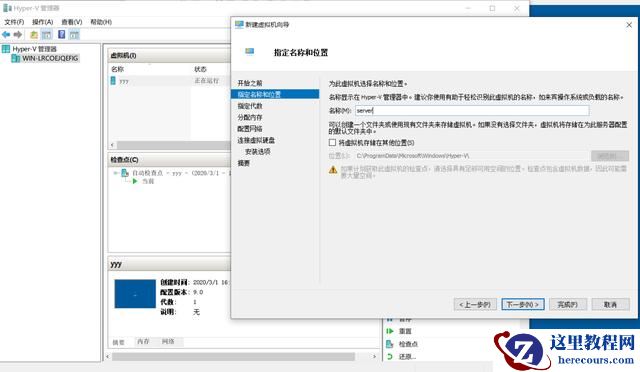Click scroll-left arrow of virtual machines list

(x=113, y=145)
